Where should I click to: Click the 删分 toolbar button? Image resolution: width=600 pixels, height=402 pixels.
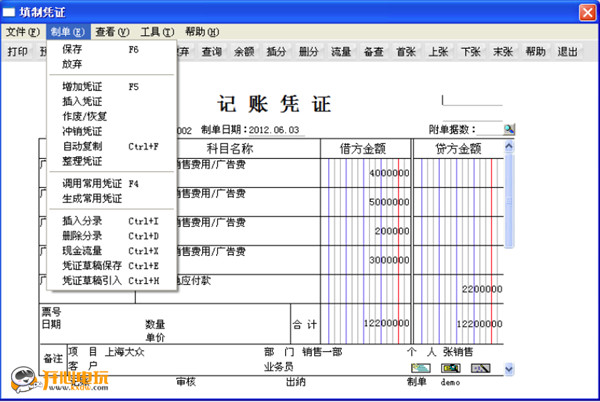tap(308, 52)
